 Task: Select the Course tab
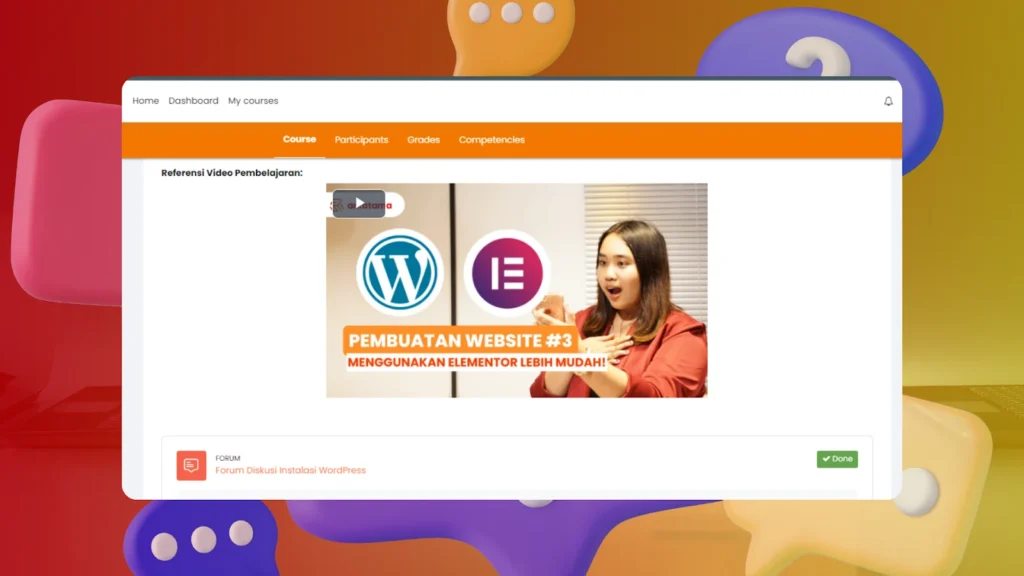[x=299, y=139]
